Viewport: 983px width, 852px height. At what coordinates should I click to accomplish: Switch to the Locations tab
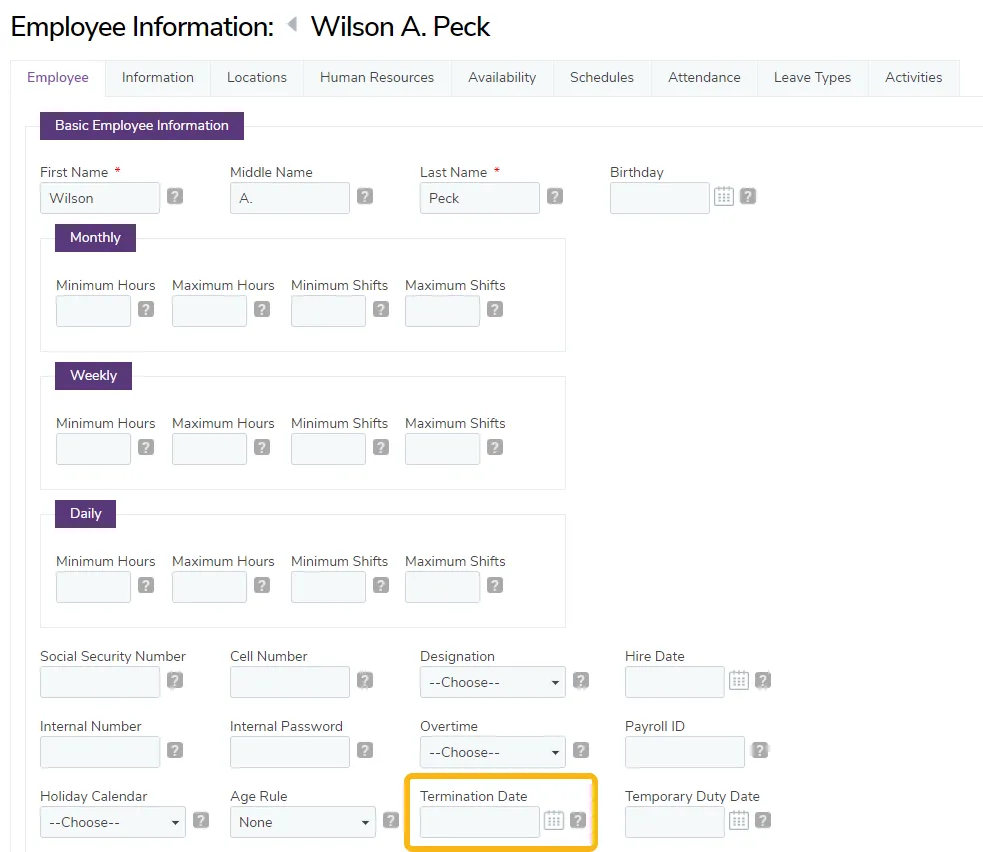[257, 78]
